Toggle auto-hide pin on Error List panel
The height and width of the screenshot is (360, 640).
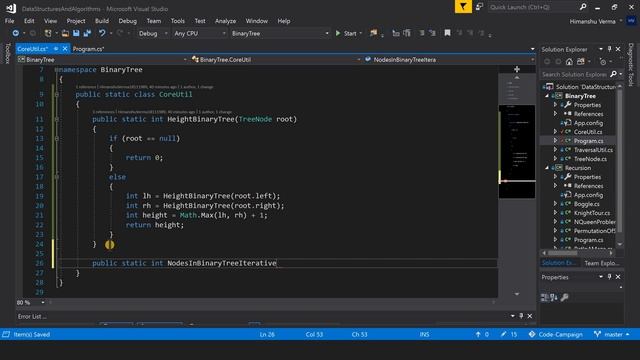521,316
